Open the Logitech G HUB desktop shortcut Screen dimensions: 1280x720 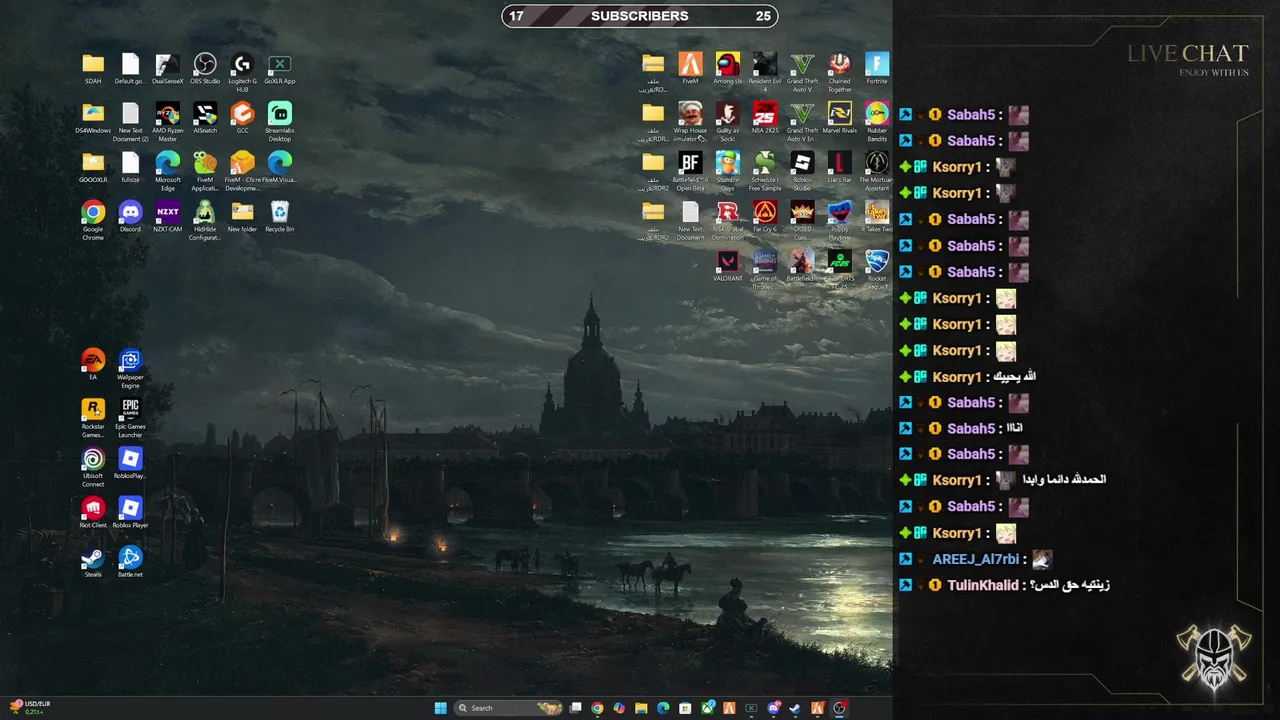pos(242,73)
